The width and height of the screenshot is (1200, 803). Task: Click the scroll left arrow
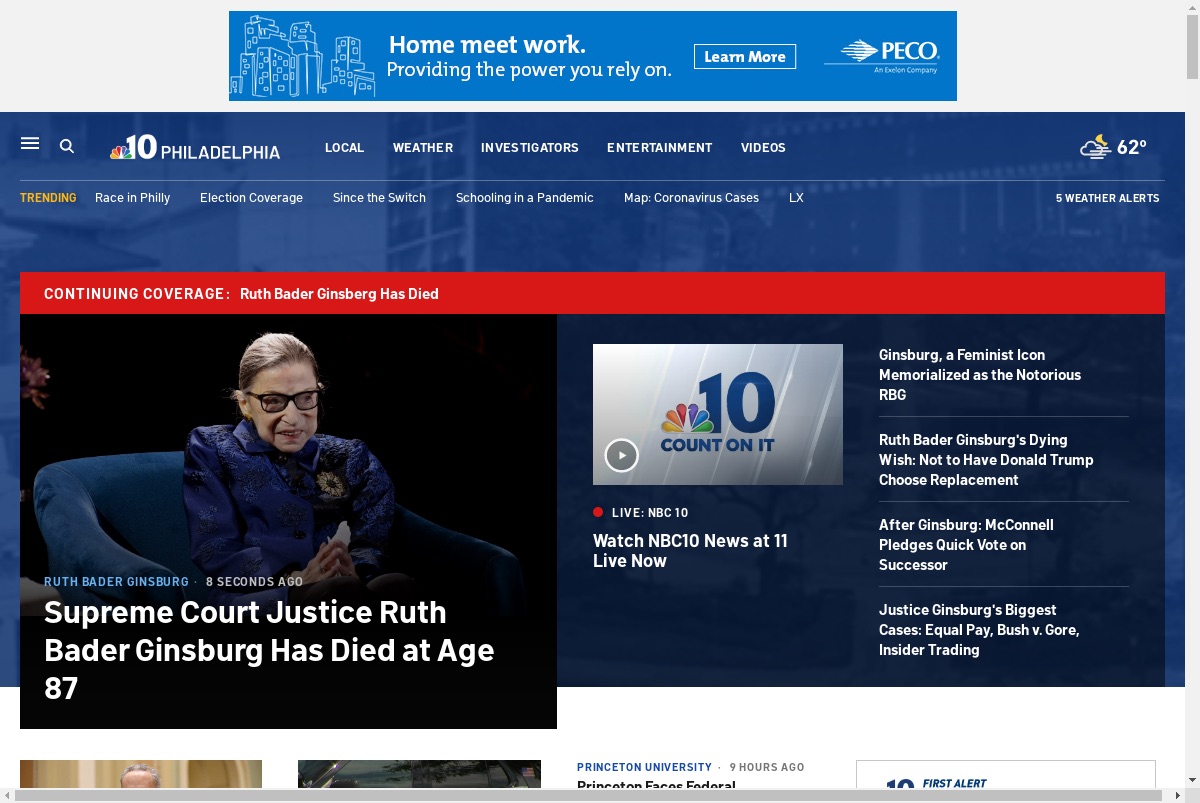coord(7,795)
